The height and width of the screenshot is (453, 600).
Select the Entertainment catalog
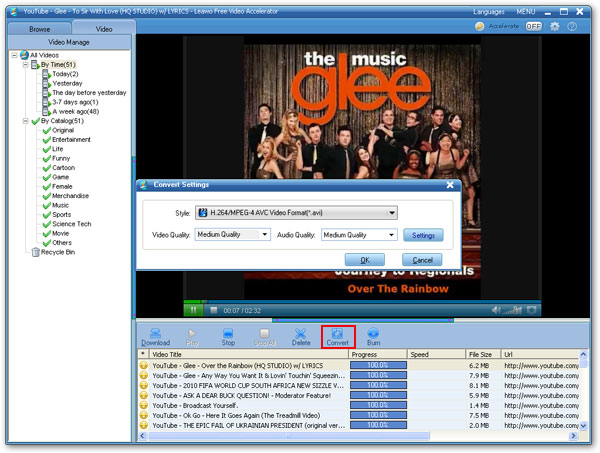[x=67, y=140]
